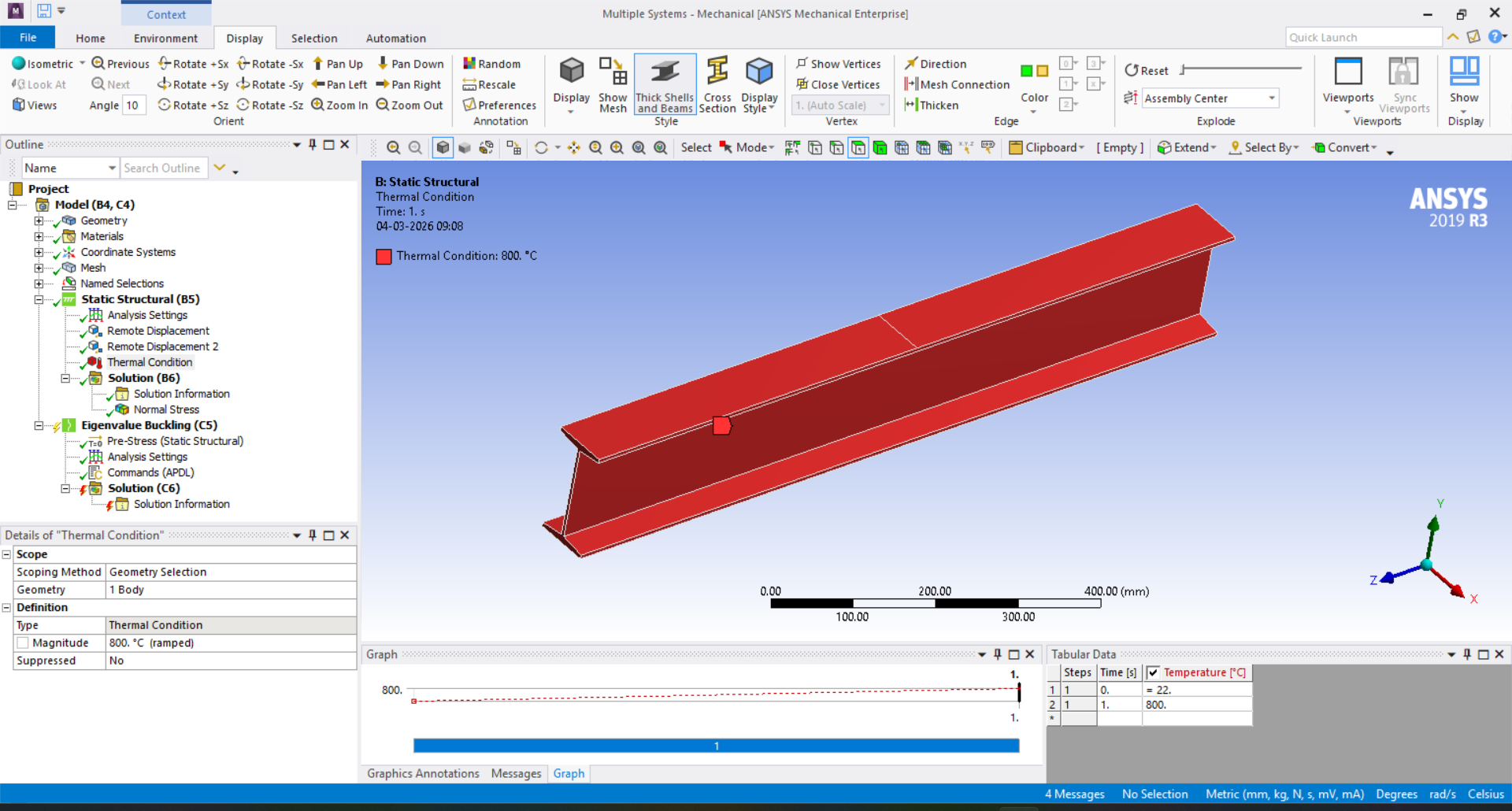Pin the Details panel
This screenshot has height=811, width=1512.
[x=313, y=535]
